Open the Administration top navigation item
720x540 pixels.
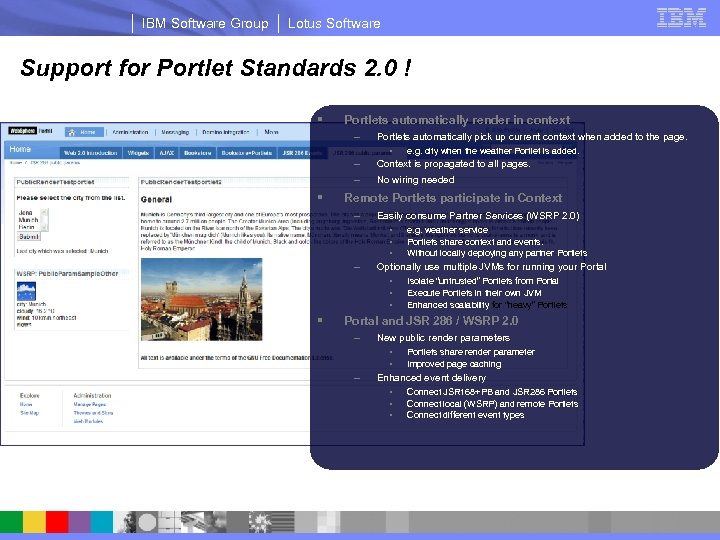coord(130,132)
